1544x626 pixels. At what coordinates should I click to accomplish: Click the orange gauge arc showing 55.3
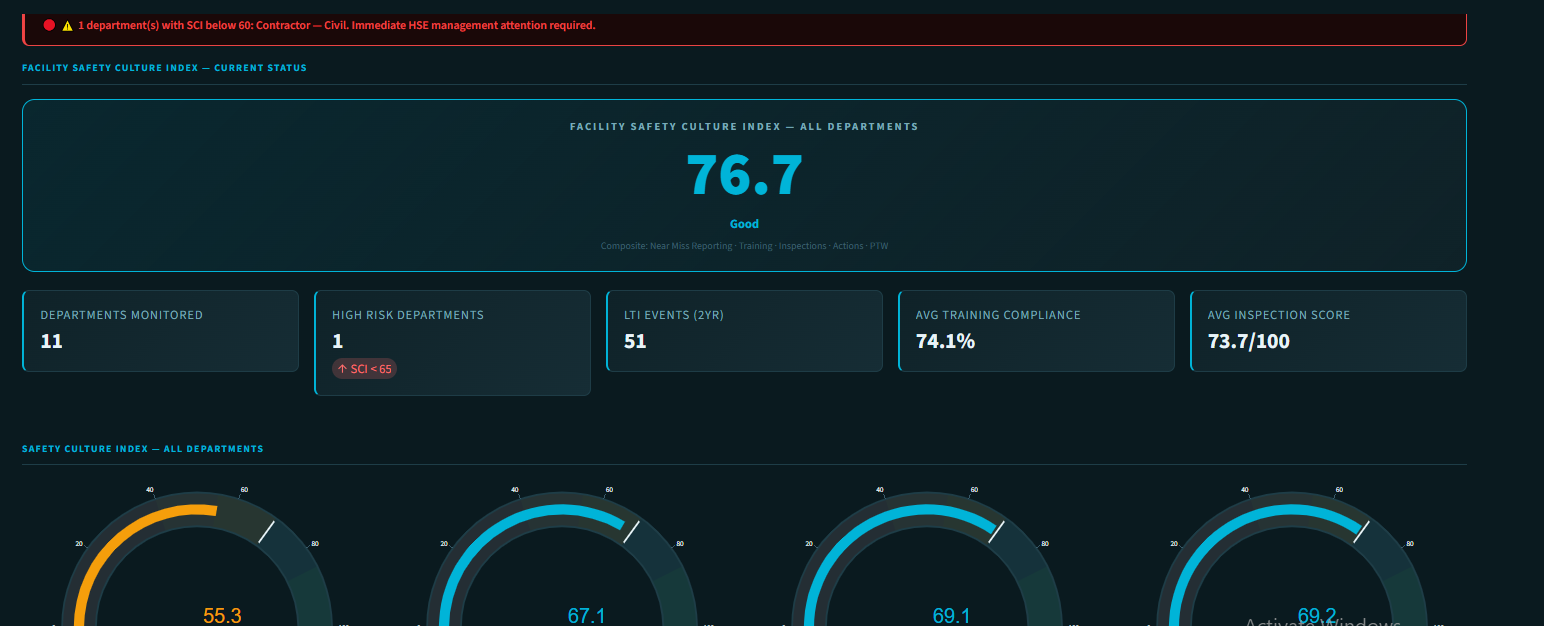110,545
